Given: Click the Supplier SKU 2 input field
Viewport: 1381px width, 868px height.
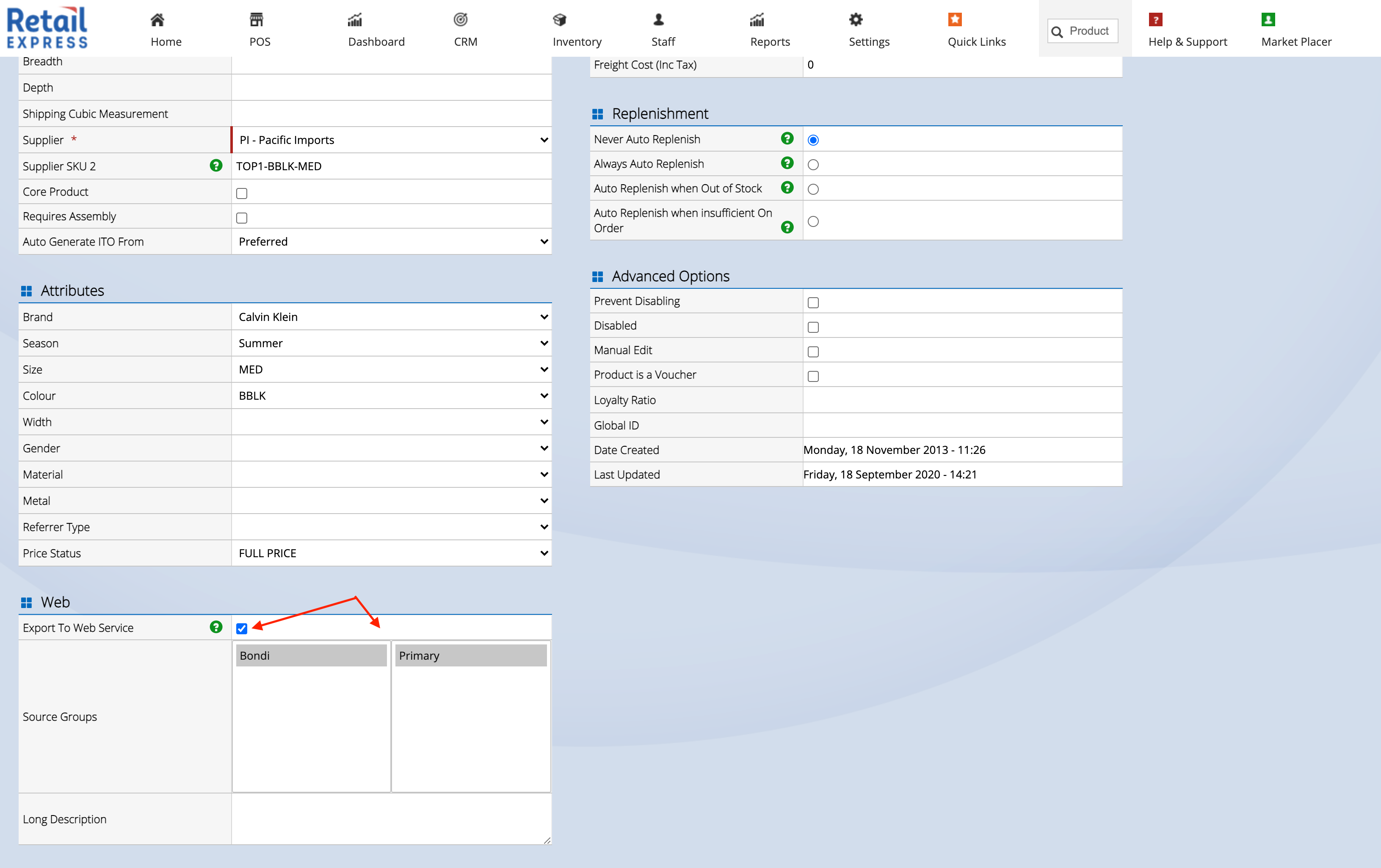Looking at the screenshot, I should (392, 166).
